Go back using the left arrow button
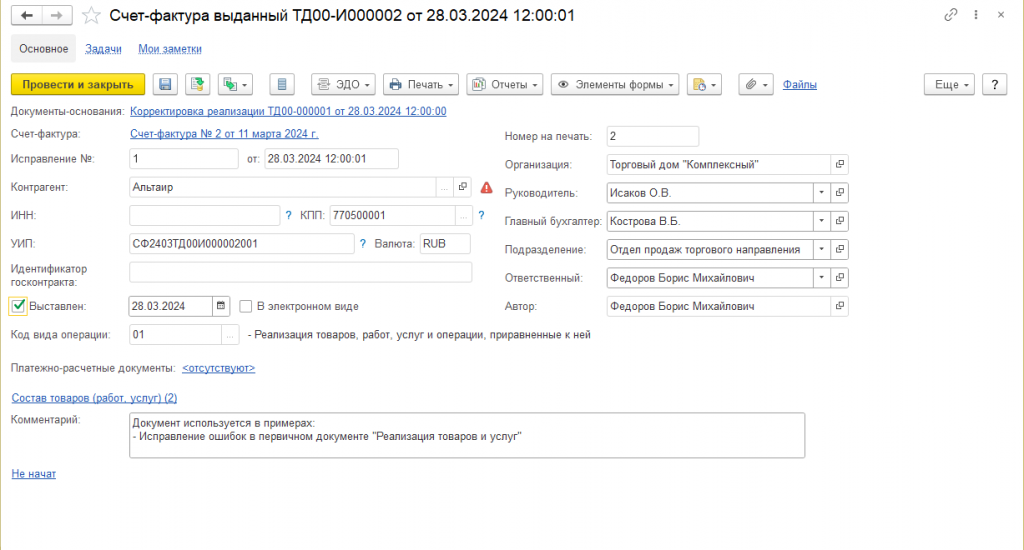1024x550 pixels. point(27,15)
